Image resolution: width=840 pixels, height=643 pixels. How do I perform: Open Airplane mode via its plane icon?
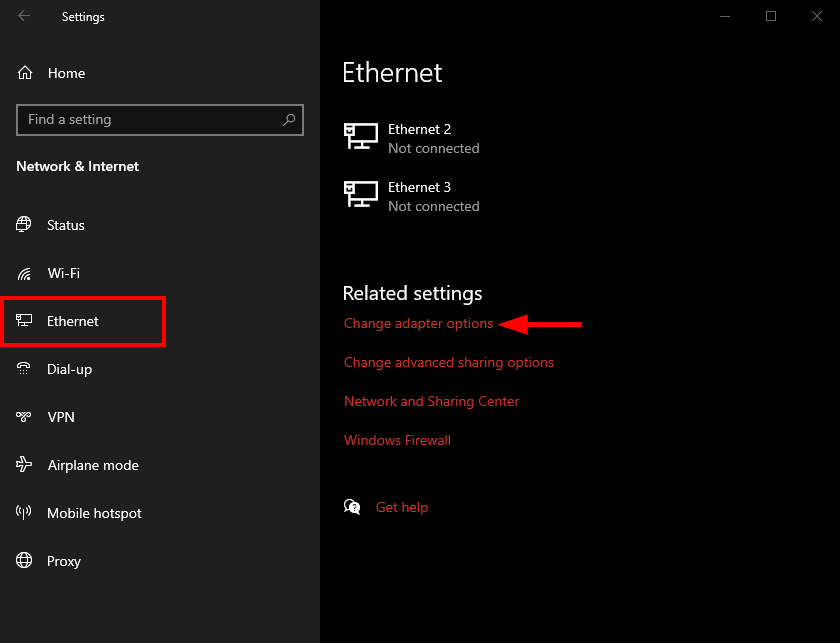tap(25, 465)
